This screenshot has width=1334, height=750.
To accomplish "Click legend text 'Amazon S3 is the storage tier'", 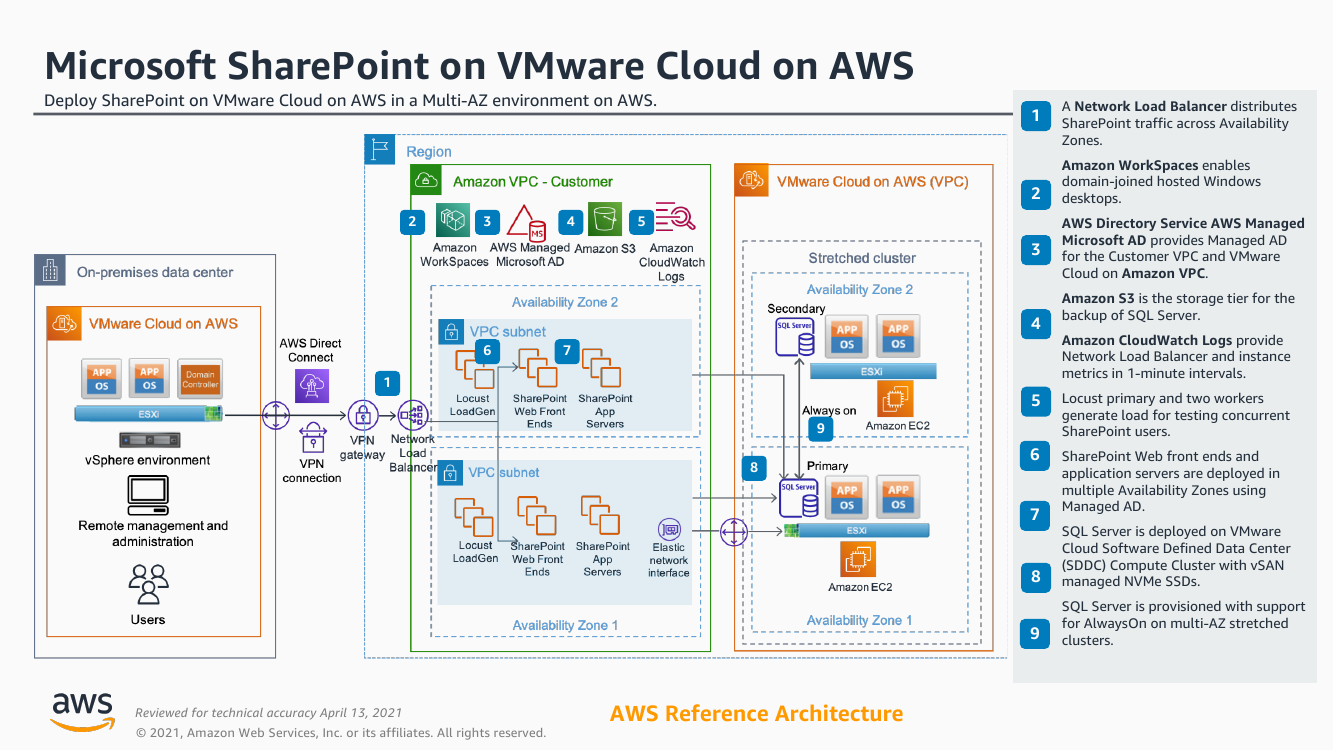I will click(x=1178, y=307).
